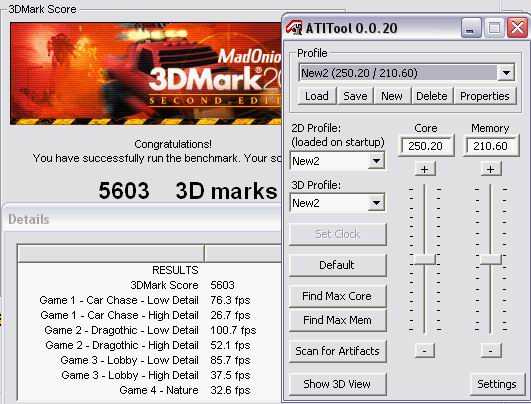Select the 3DMark Score row
Viewport: 531px width, 404px height.
(149, 285)
